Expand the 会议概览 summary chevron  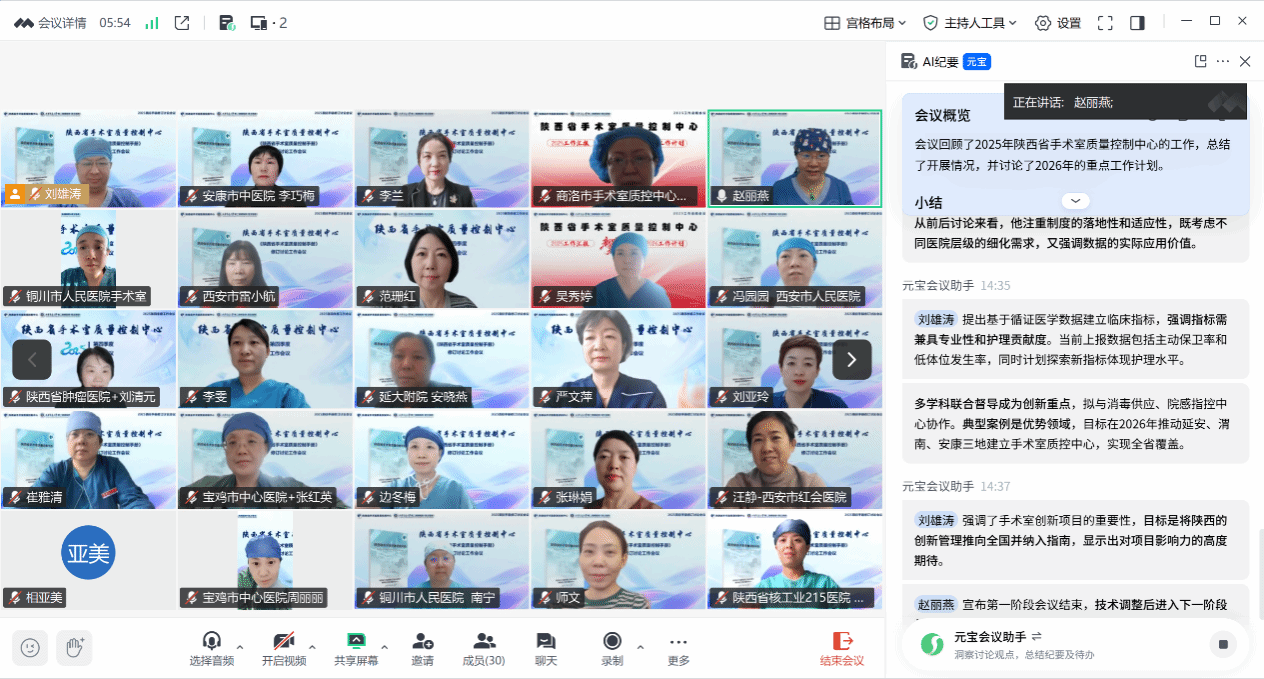tap(1075, 201)
